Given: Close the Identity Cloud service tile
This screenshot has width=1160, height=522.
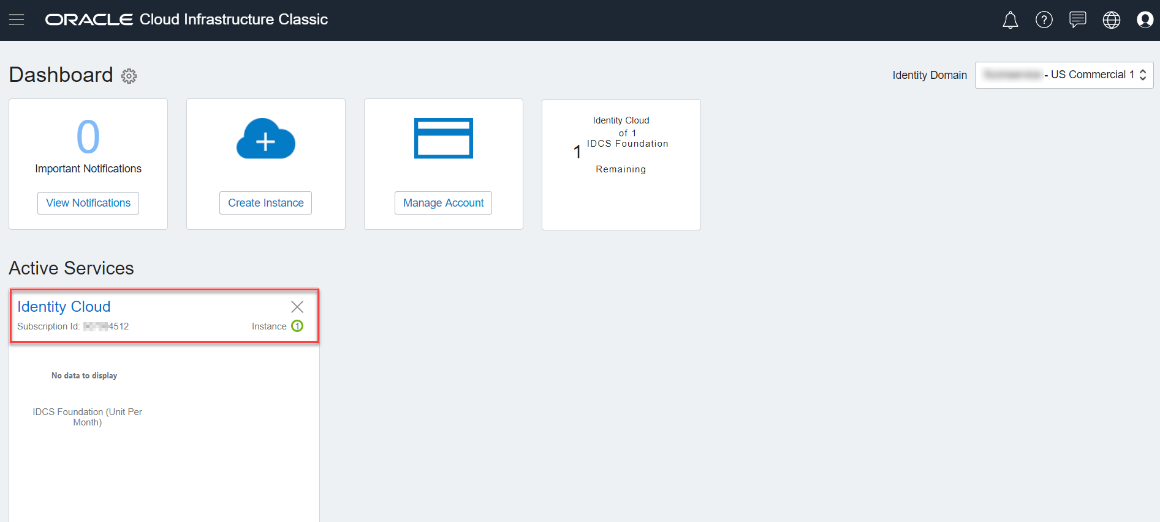Looking at the screenshot, I should (x=297, y=307).
